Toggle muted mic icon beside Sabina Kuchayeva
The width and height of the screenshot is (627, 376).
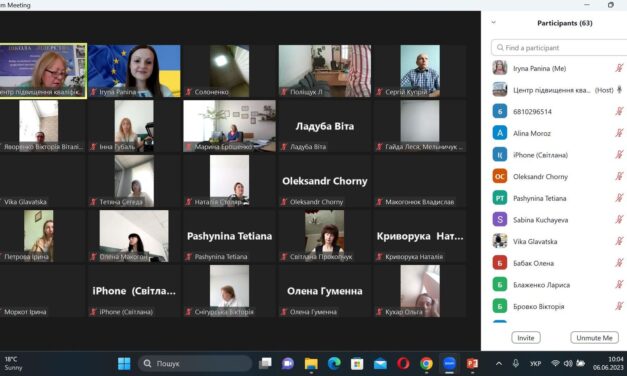tap(619, 219)
